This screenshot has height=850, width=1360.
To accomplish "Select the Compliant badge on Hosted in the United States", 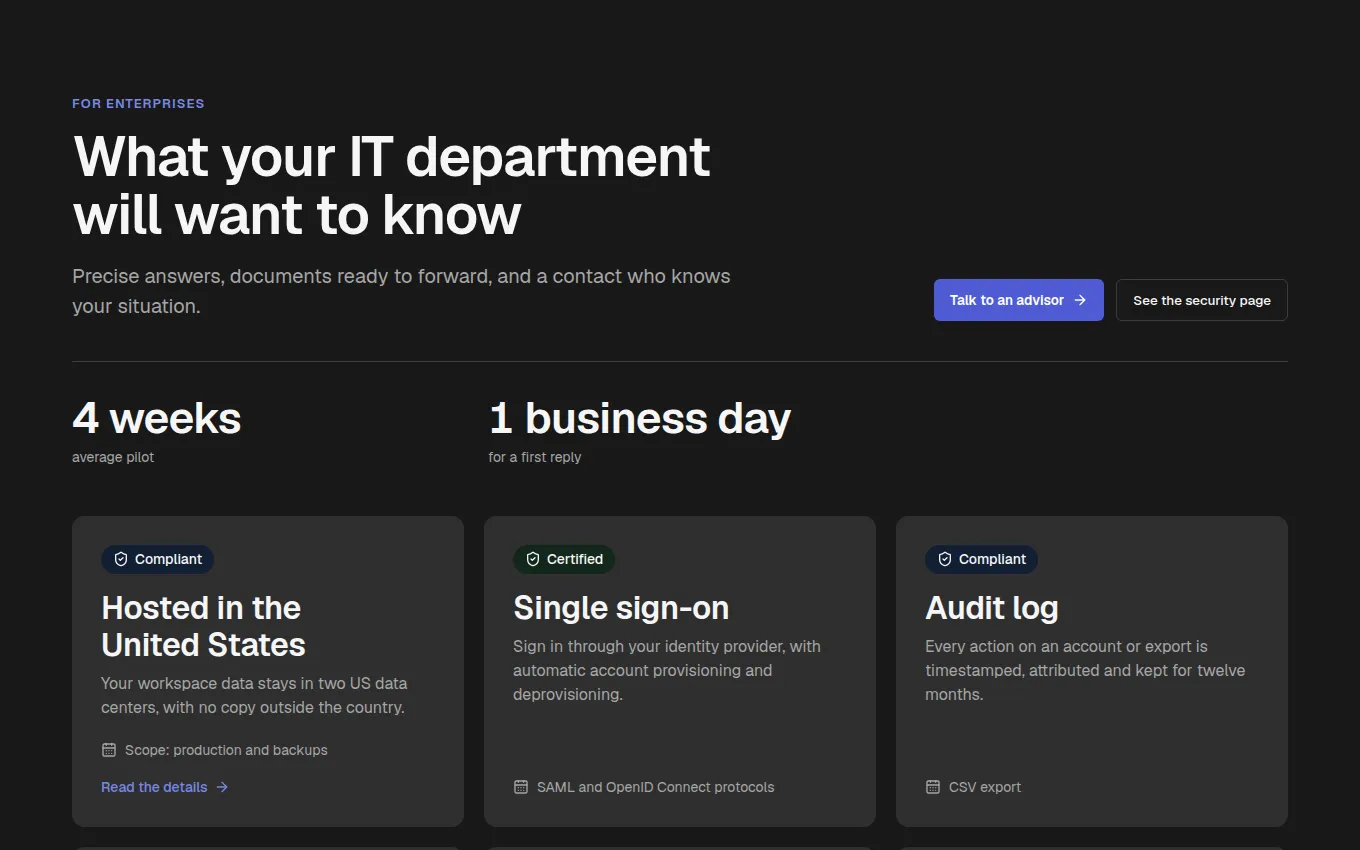I will [158, 559].
